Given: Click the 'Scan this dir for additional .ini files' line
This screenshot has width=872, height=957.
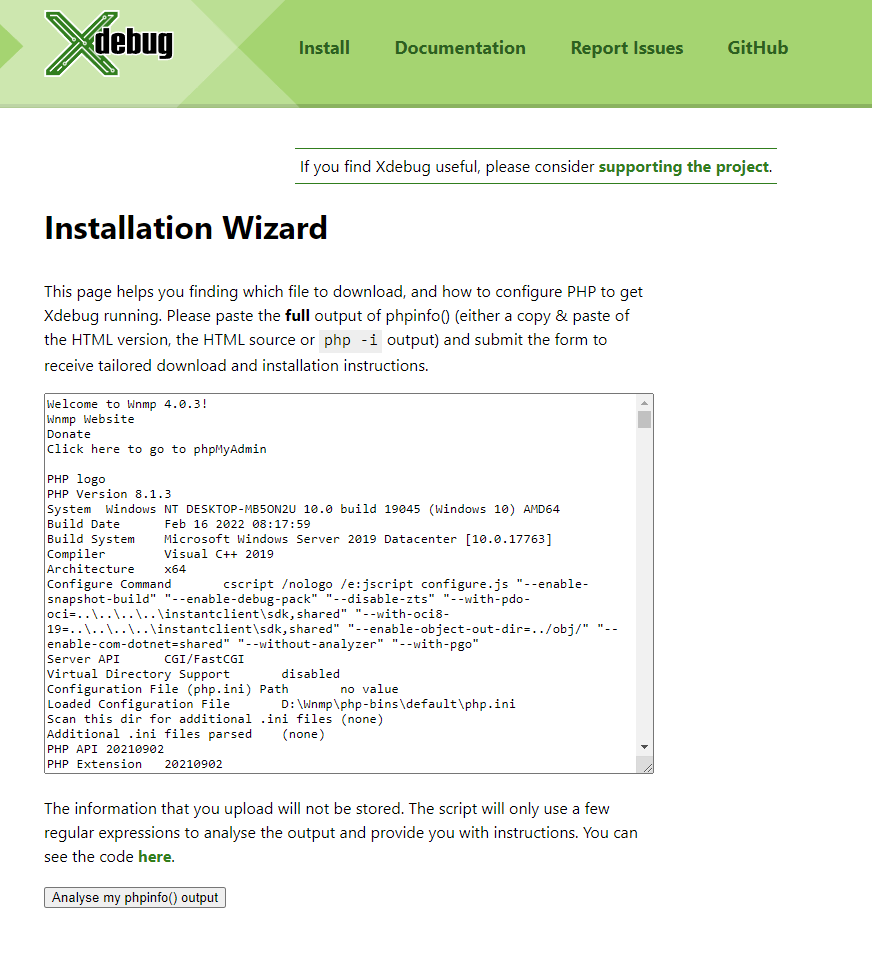Looking at the screenshot, I should 215,719.
